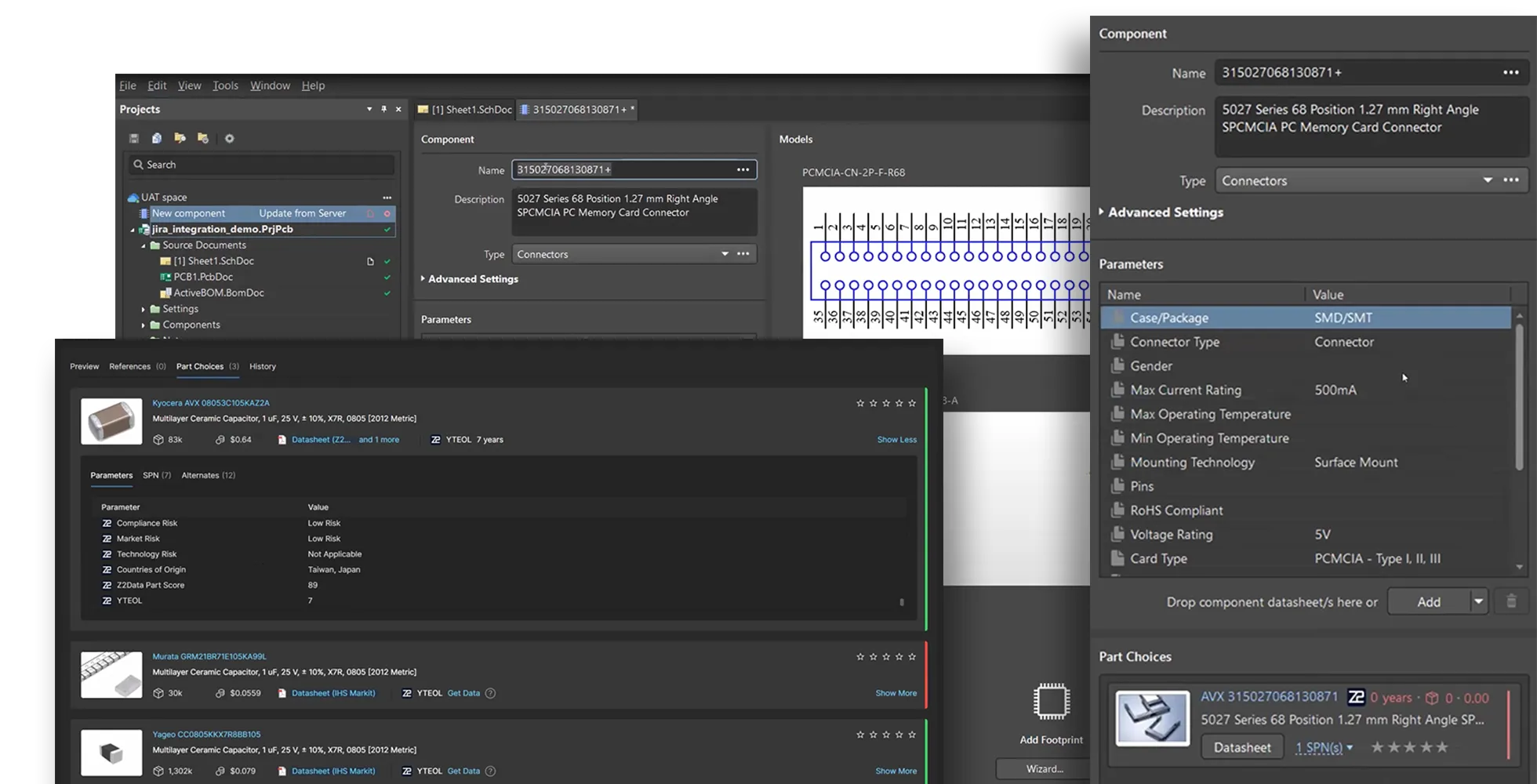Click the last star rating under AVX part choice

tap(1442, 747)
